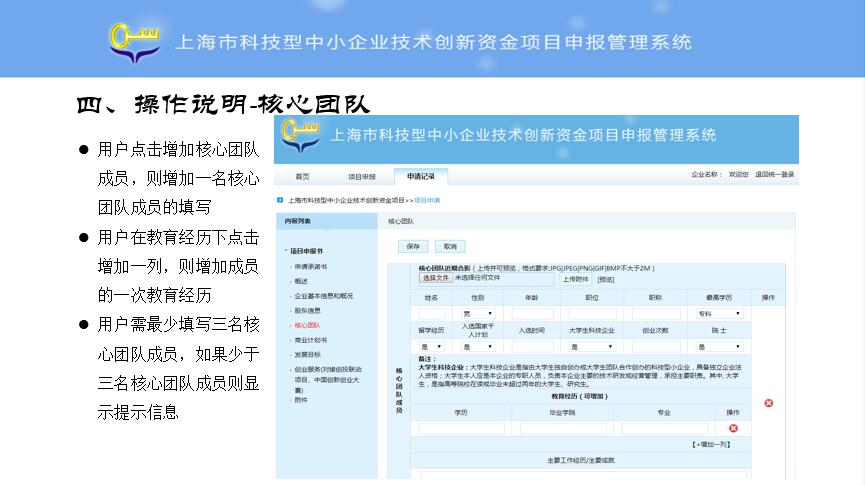865x486 pixels.
Task: Open 股东信息 (shareholder info) in the sidebar
Action: [307, 311]
